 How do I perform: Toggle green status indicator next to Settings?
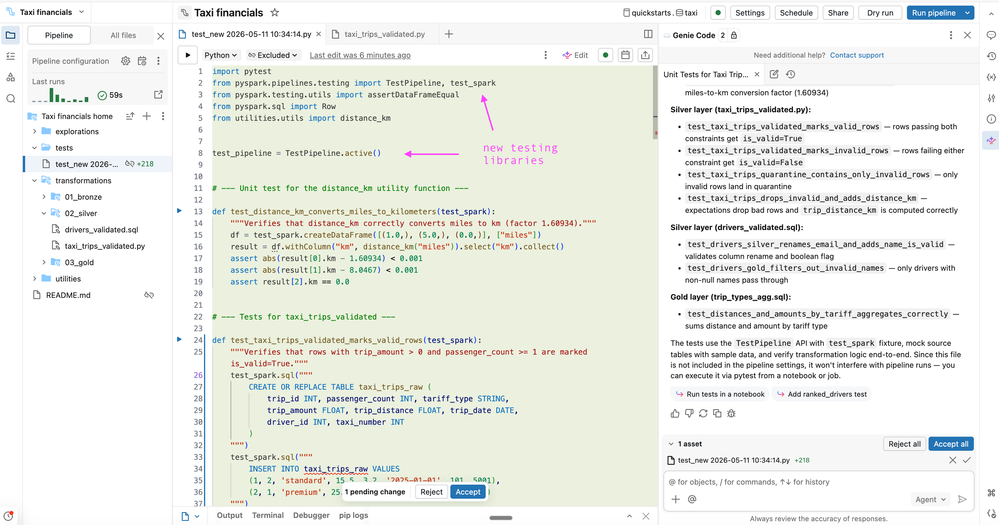(x=718, y=13)
